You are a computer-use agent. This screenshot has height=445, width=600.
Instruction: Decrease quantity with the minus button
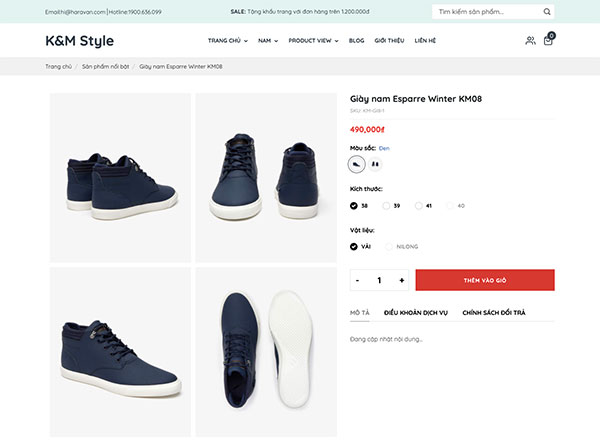(357, 280)
